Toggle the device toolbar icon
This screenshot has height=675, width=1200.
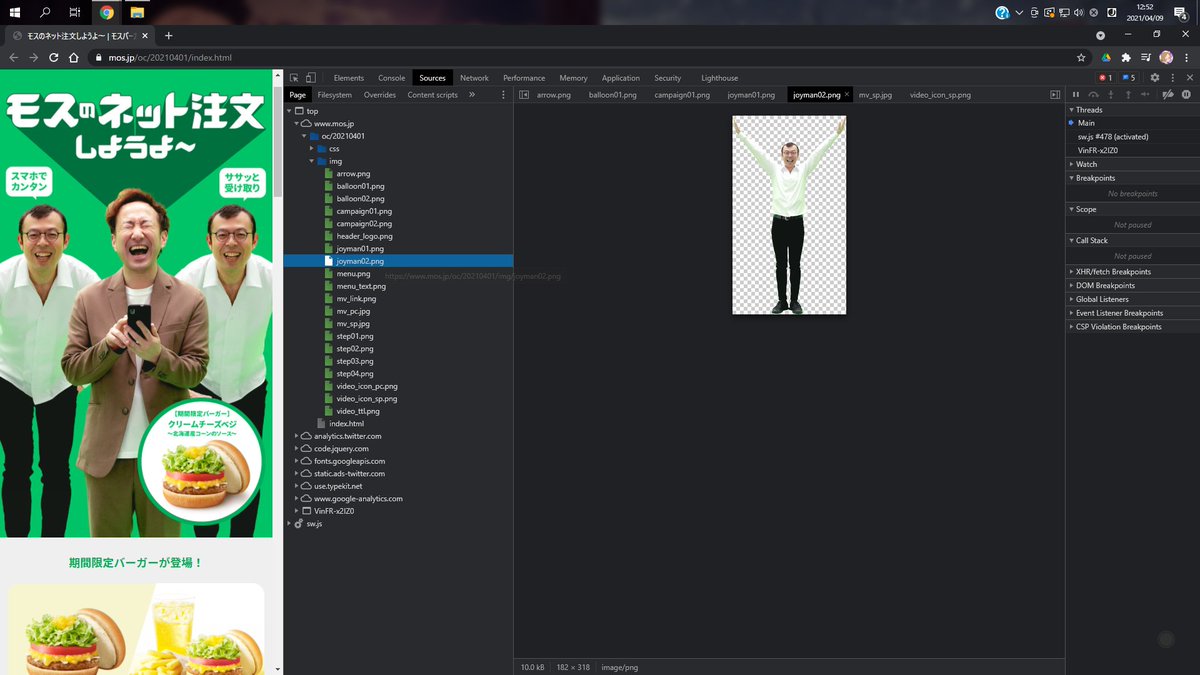(310, 78)
